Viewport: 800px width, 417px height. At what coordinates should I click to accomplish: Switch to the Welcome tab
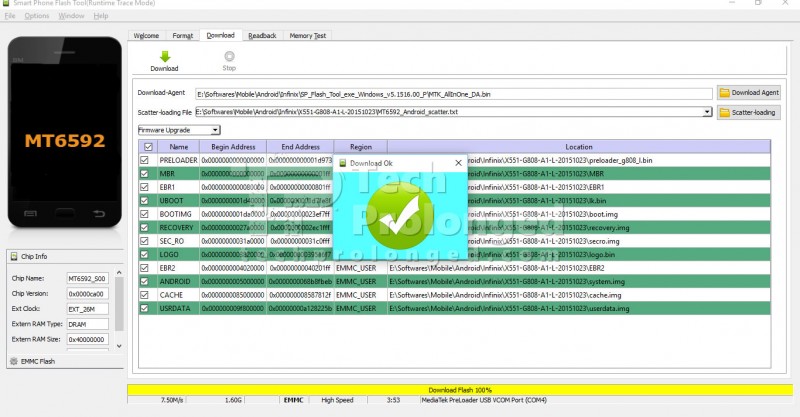(146, 36)
